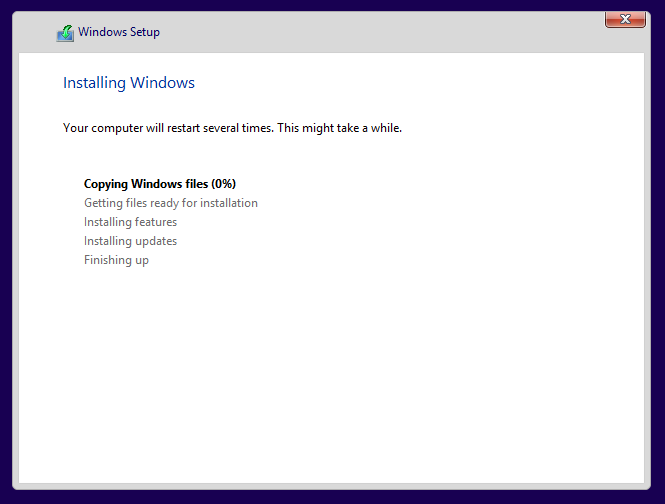
Task: Click the 'Windows Setup' title text
Action: [x=119, y=32]
